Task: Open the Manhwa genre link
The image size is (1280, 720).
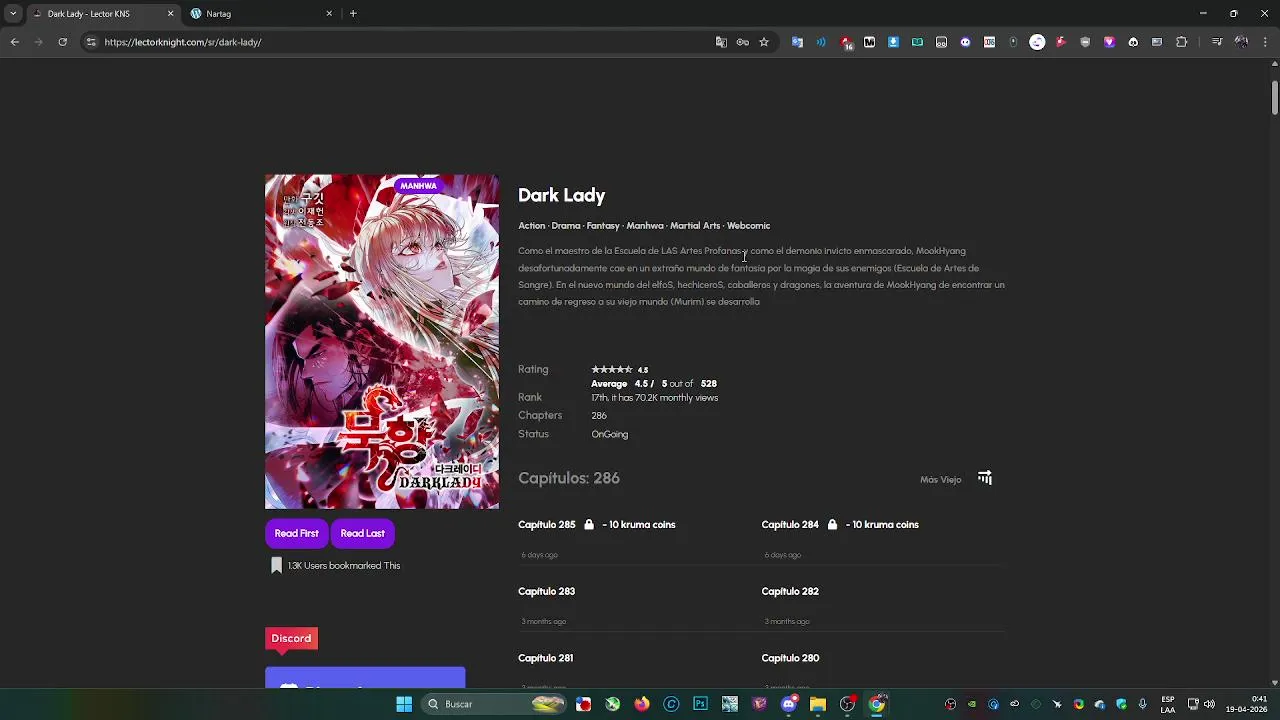Action: [x=645, y=226]
